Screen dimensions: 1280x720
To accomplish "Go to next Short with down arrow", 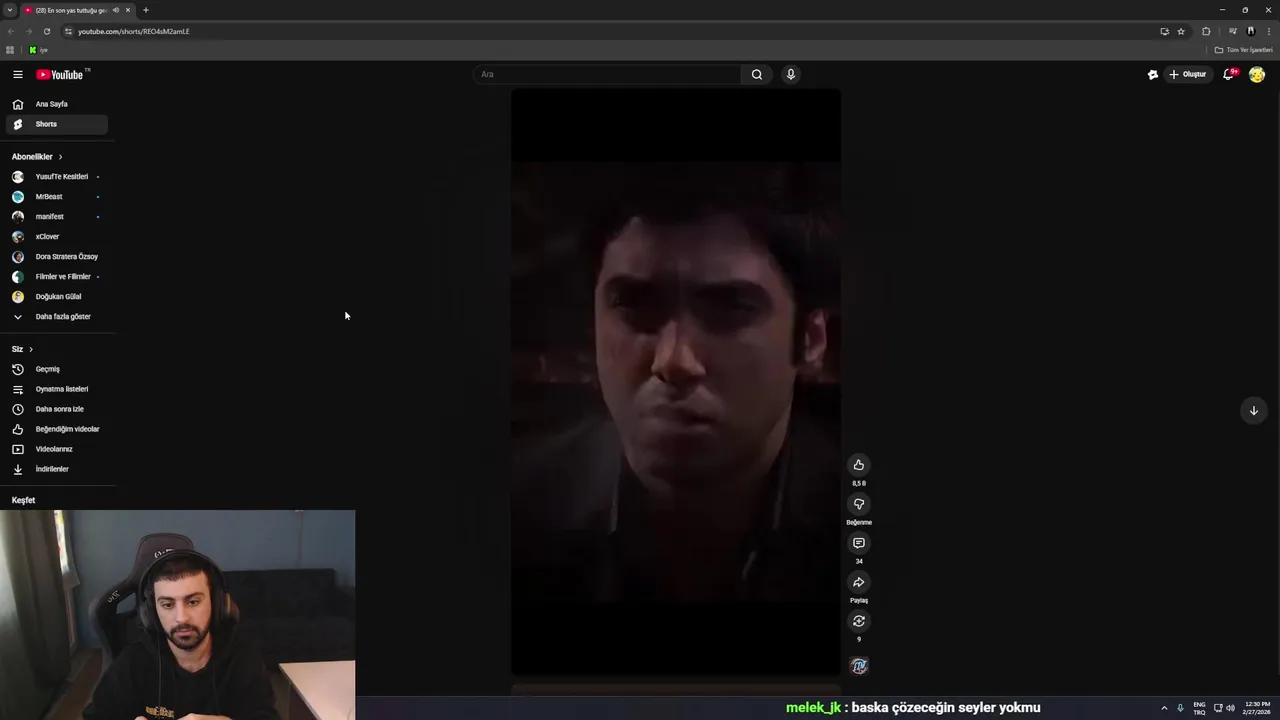I will pyautogui.click(x=1253, y=410).
